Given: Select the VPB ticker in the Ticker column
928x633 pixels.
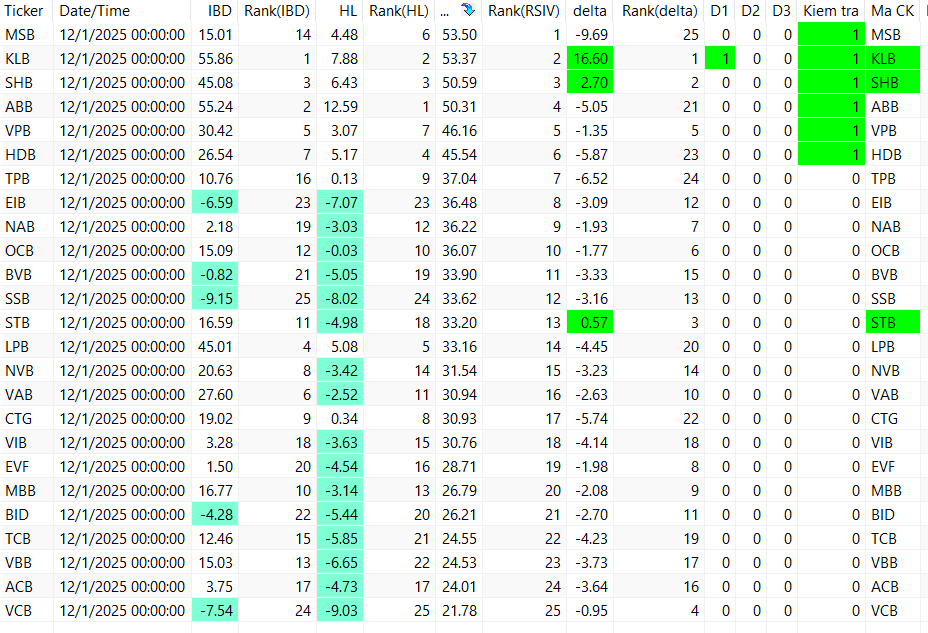Looking at the screenshot, I should pyautogui.click(x=18, y=131).
